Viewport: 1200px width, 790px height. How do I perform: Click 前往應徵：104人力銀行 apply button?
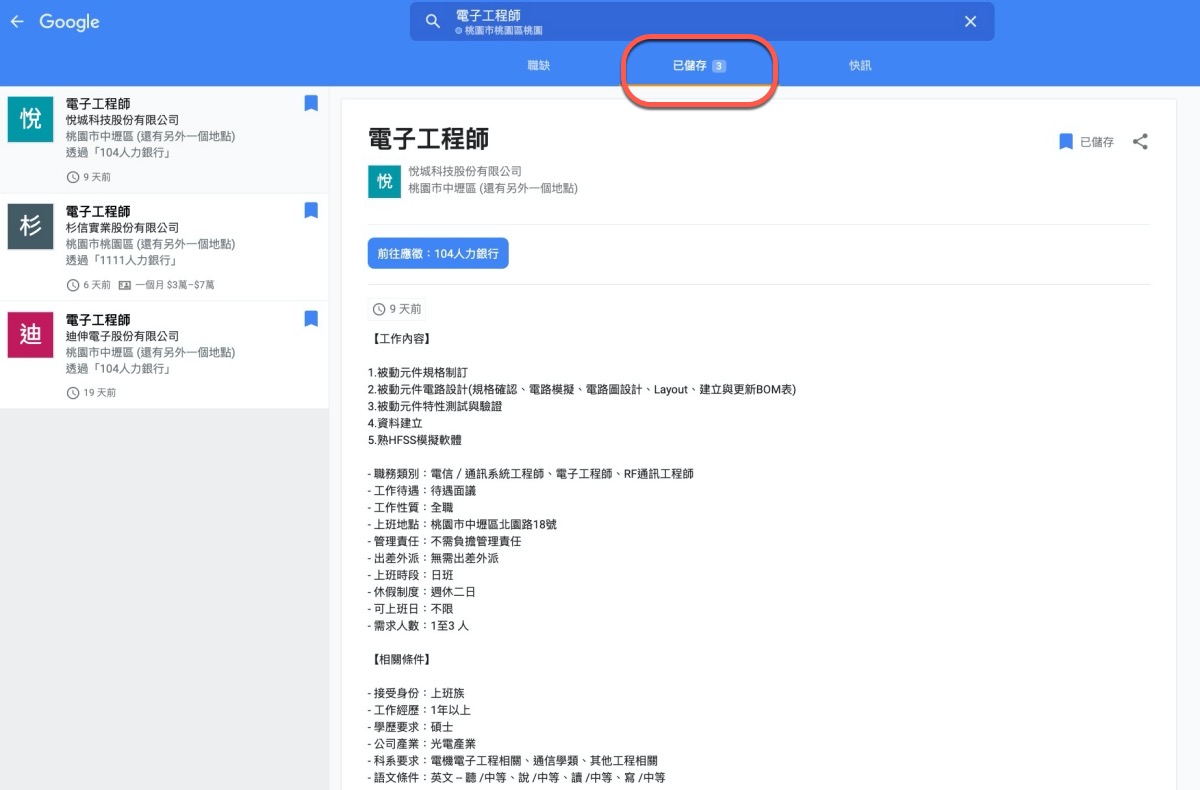click(x=438, y=254)
